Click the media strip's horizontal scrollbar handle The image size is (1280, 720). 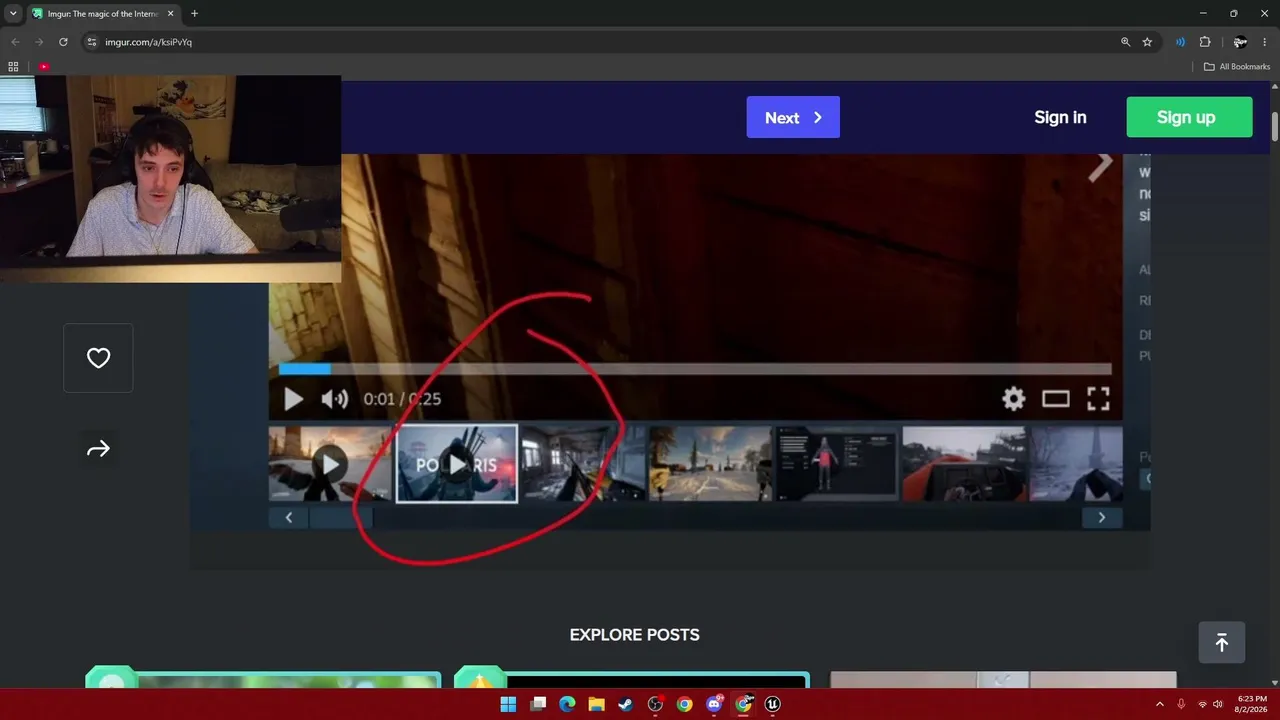click(341, 517)
